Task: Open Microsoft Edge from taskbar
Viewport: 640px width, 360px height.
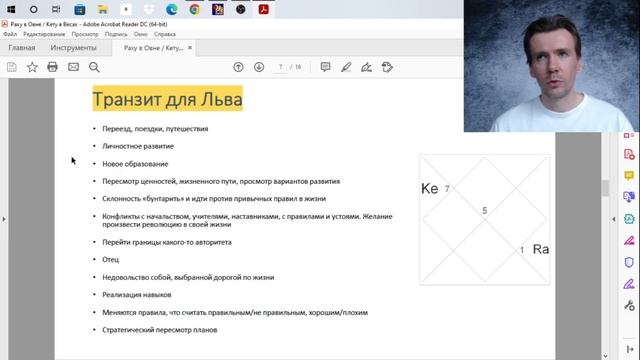Action: pos(172,9)
